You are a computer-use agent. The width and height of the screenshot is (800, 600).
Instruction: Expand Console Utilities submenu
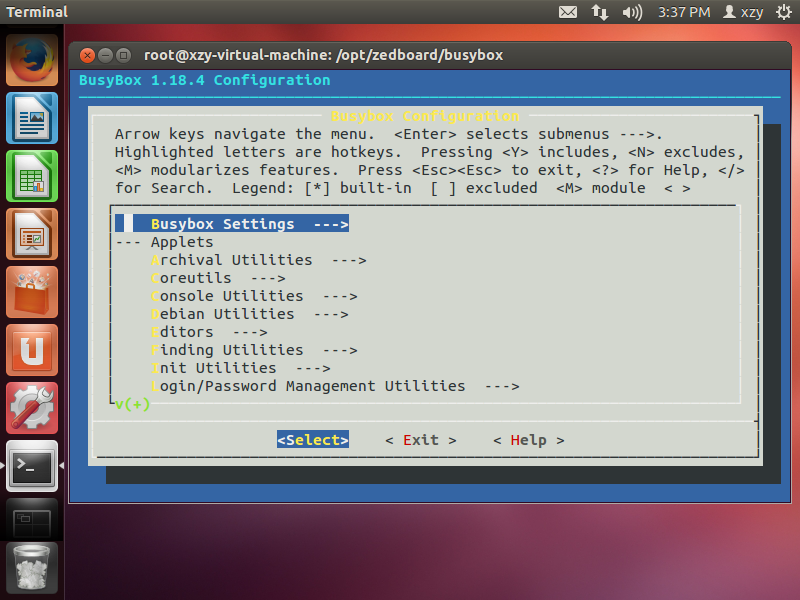[x=254, y=296]
